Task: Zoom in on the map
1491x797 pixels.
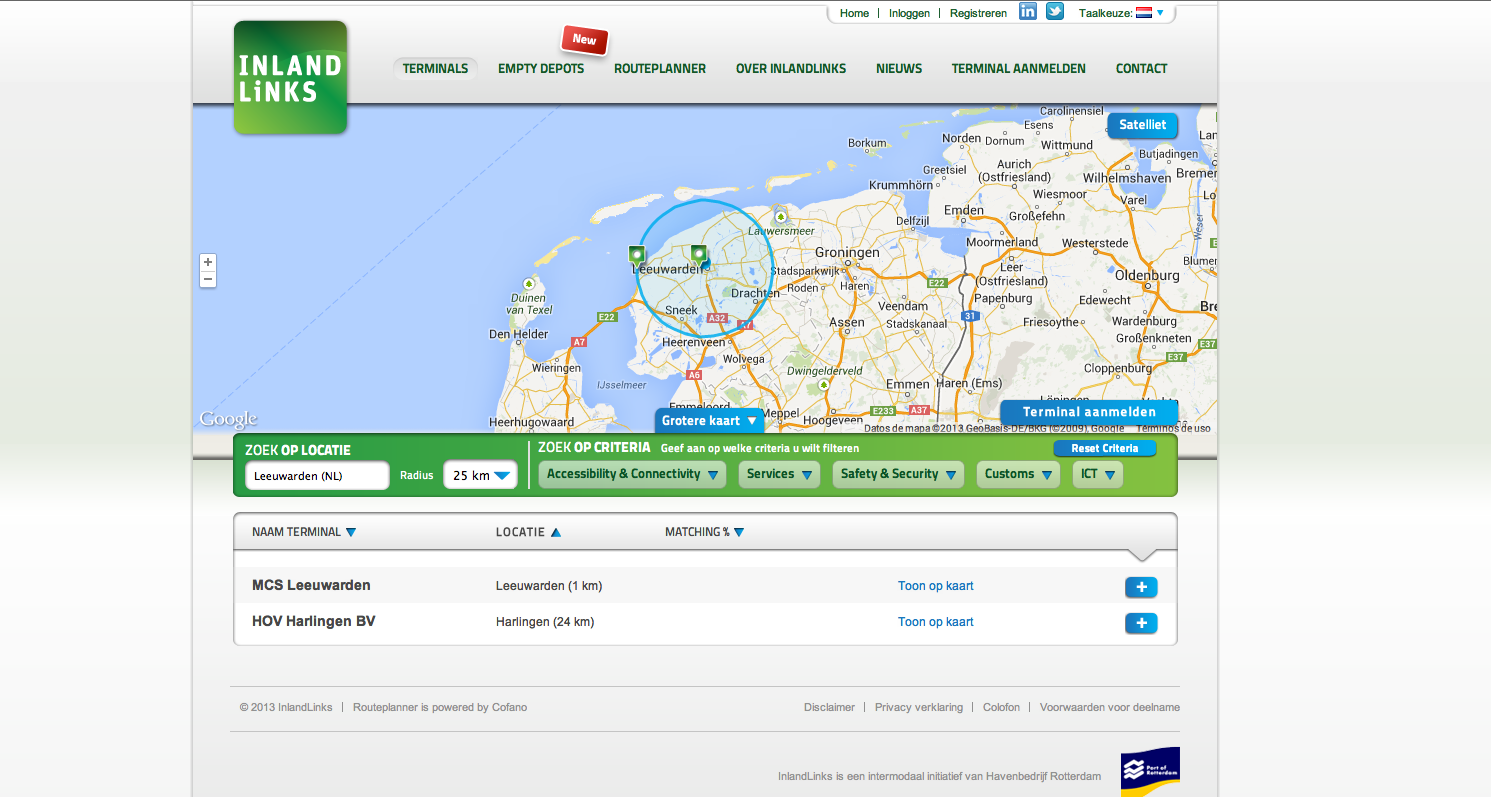Action: tap(208, 262)
